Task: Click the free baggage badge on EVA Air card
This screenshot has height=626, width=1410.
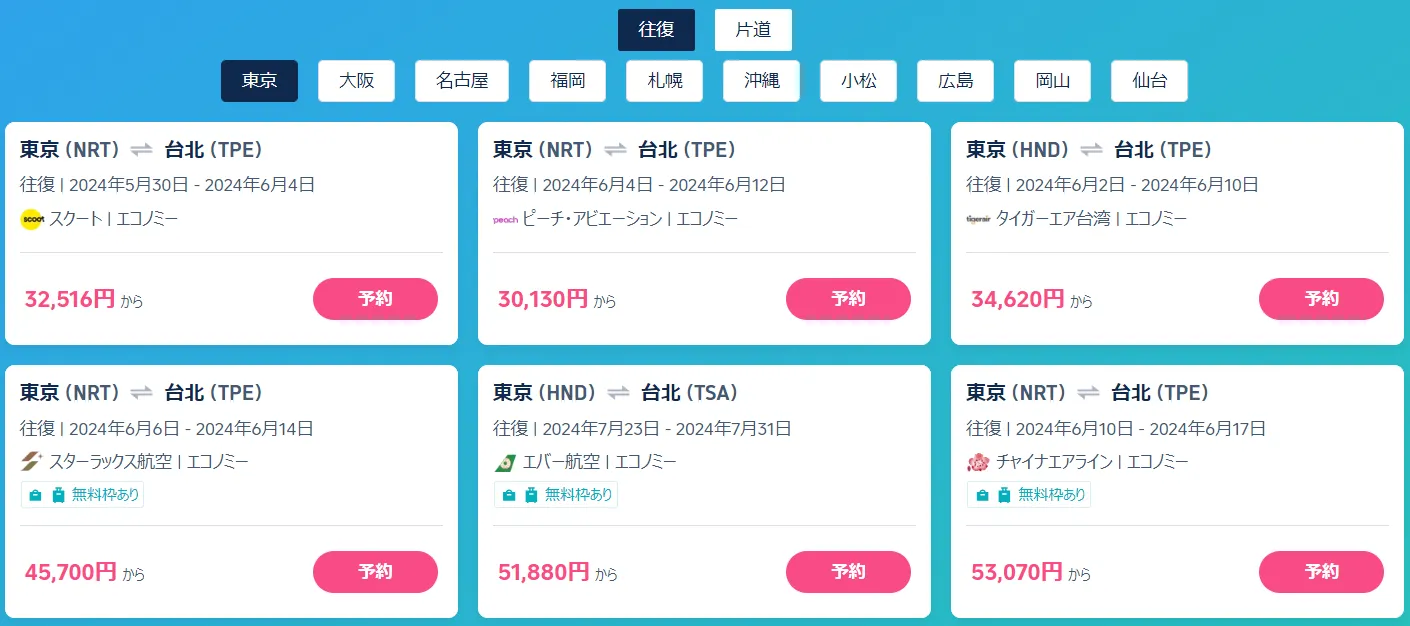Action: [556, 495]
